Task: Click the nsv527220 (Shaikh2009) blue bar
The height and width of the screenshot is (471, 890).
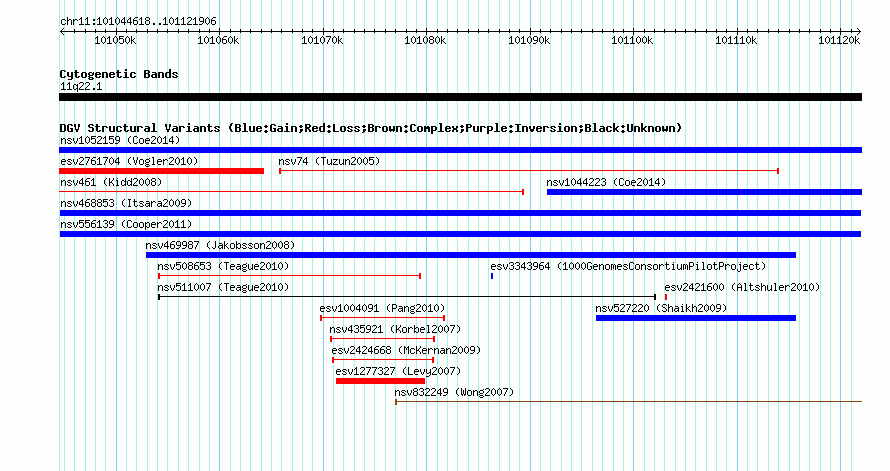Action: pos(696,318)
